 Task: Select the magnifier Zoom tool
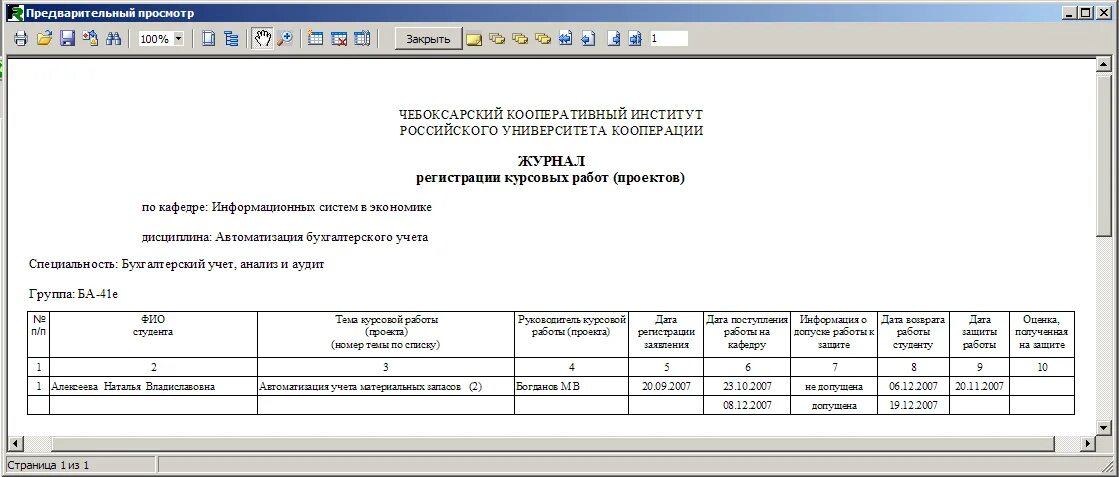[x=285, y=39]
